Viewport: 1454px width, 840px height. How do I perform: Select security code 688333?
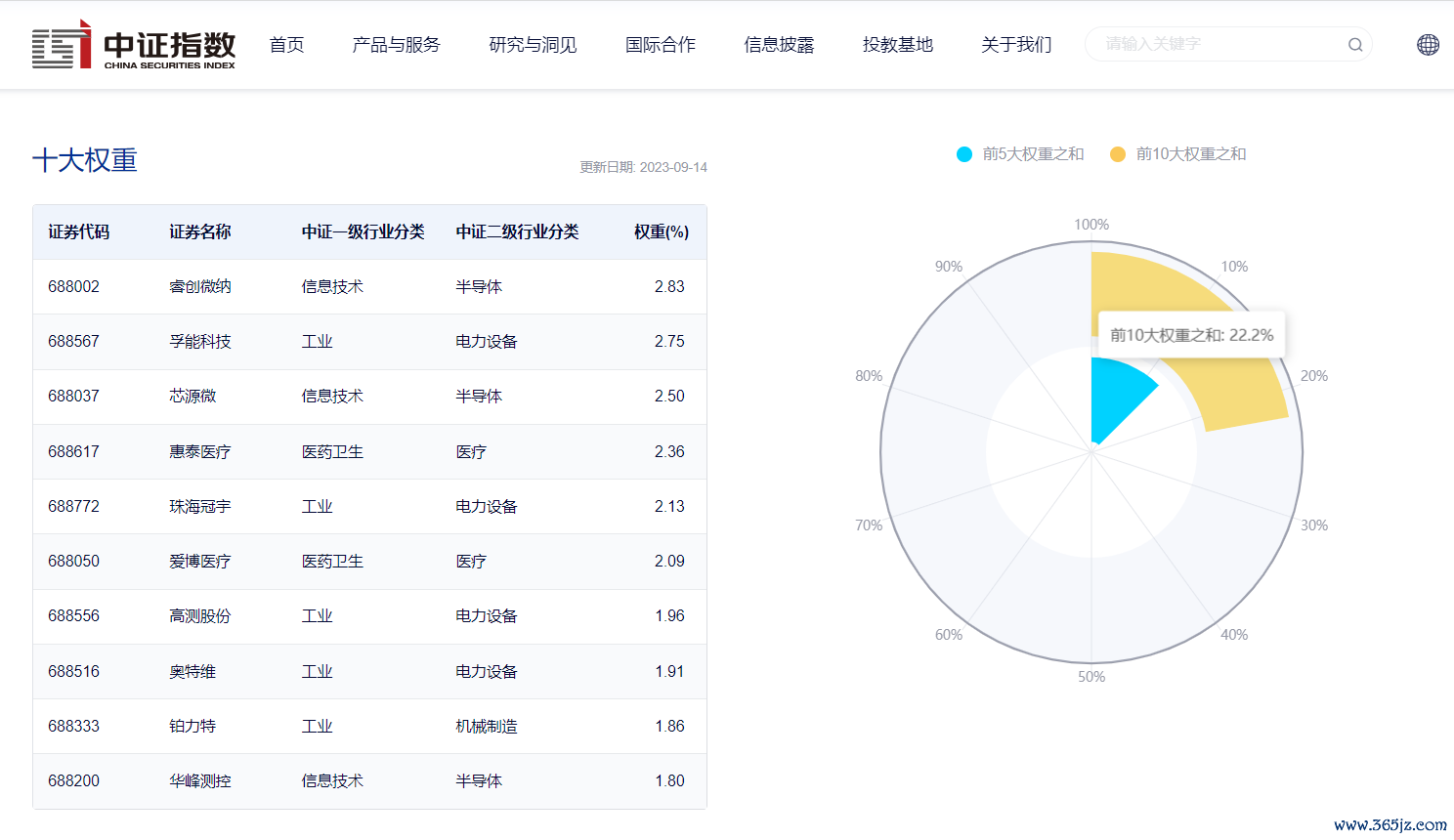pyautogui.click(x=73, y=727)
